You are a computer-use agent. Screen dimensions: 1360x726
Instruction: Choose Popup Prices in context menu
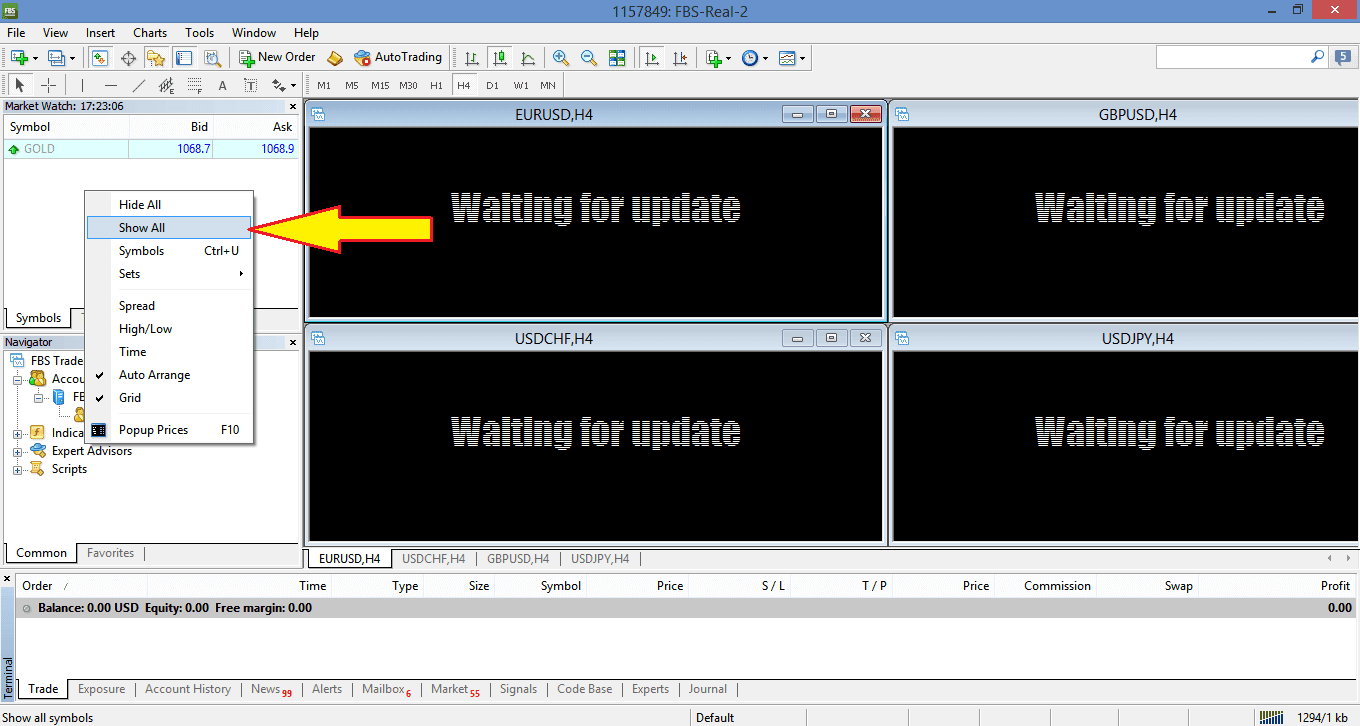point(169,430)
